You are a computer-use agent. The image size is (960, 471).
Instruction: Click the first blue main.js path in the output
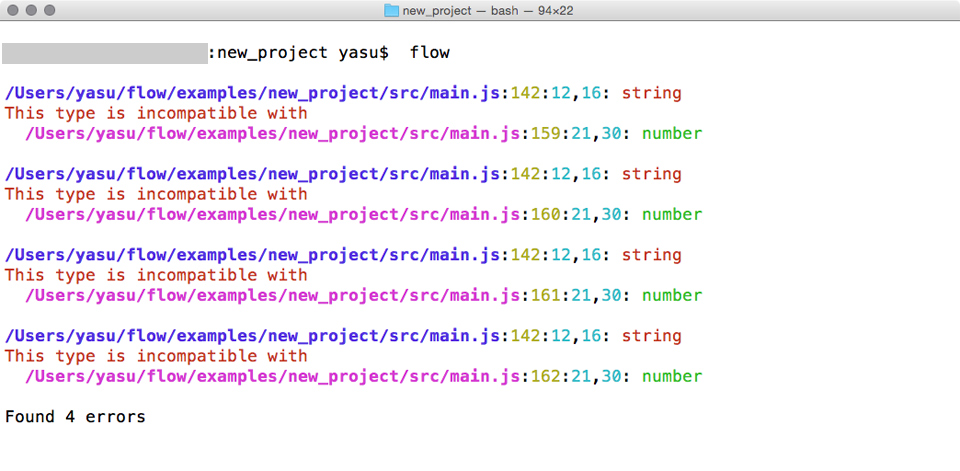point(252,94)
